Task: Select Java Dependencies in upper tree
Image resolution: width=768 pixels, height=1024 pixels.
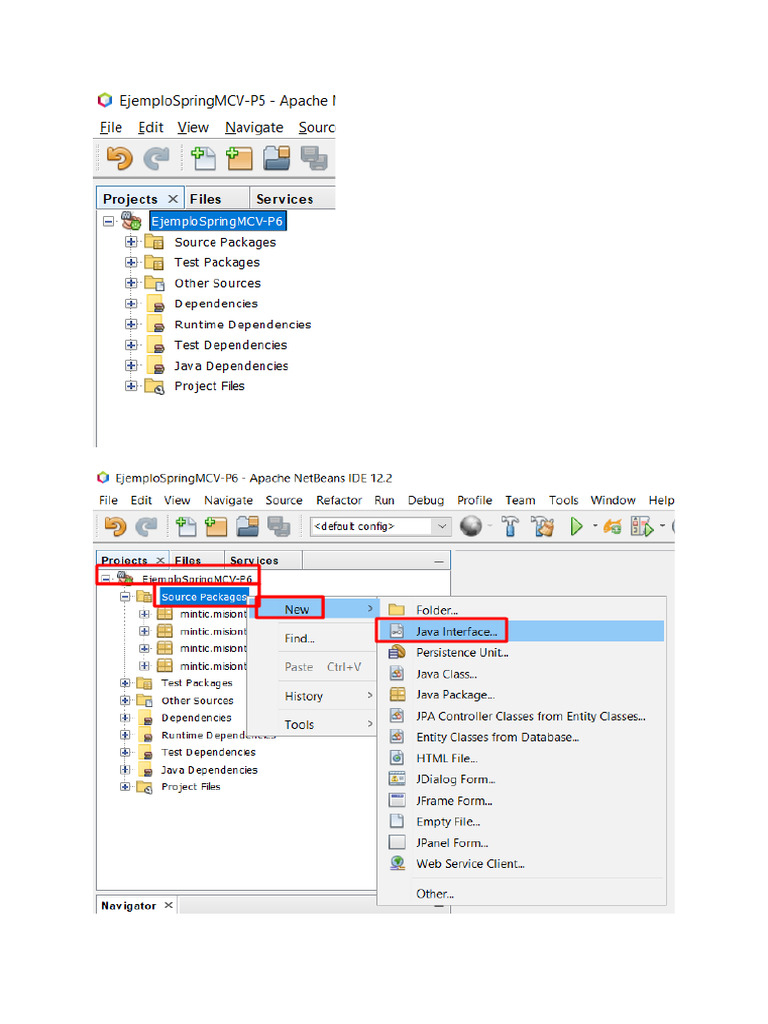Action: coord(231,366)
